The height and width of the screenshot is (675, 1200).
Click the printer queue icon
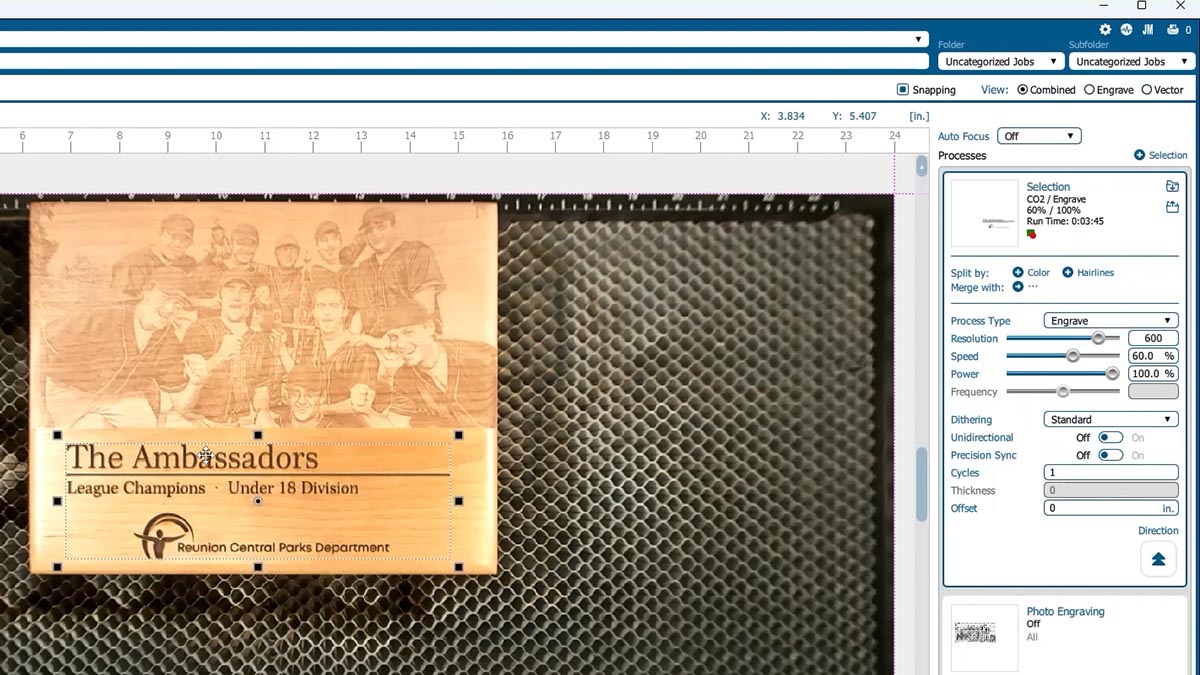coord(1173,30)
